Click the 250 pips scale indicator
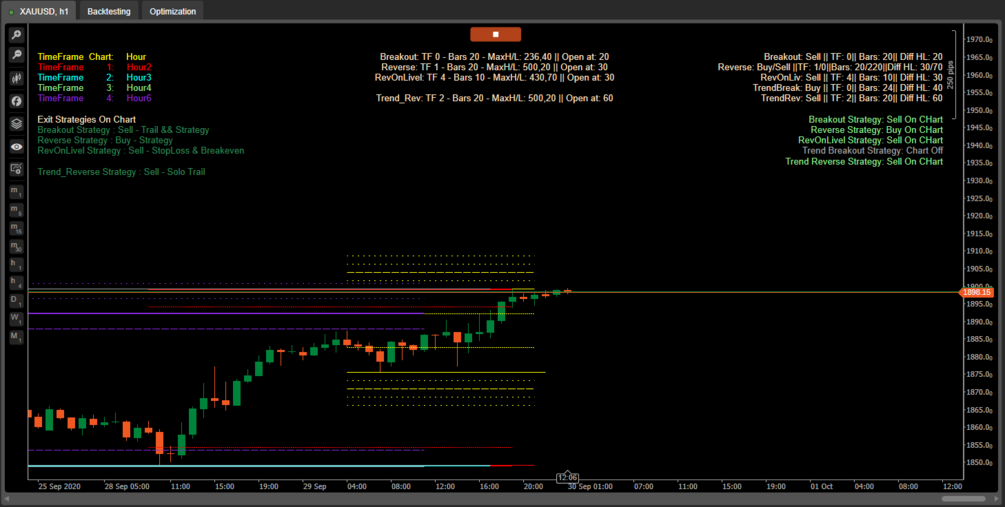Viewport: 1005px width, 507px height. click(951, 77)
